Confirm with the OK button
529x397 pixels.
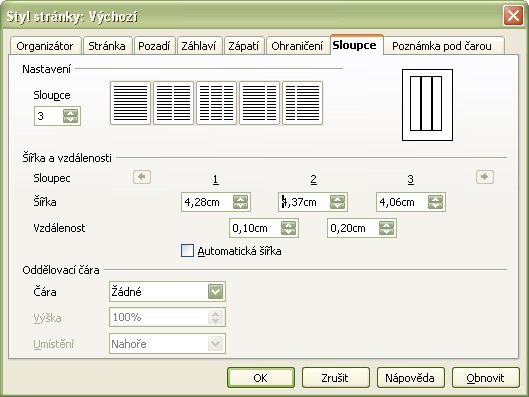point(261,378)
